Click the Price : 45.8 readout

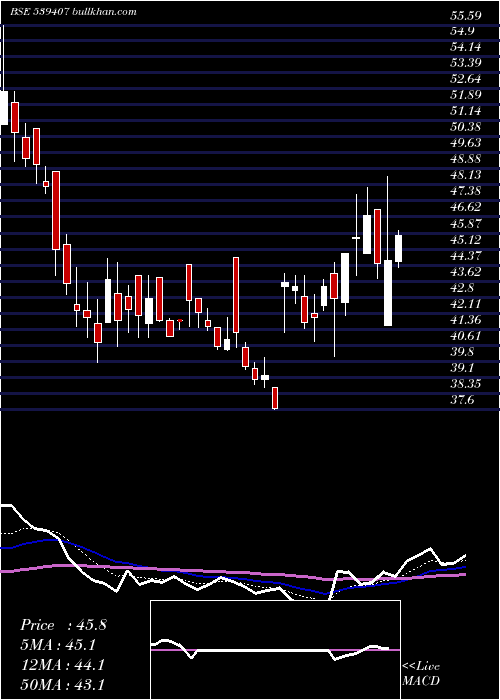coord(63,625)
